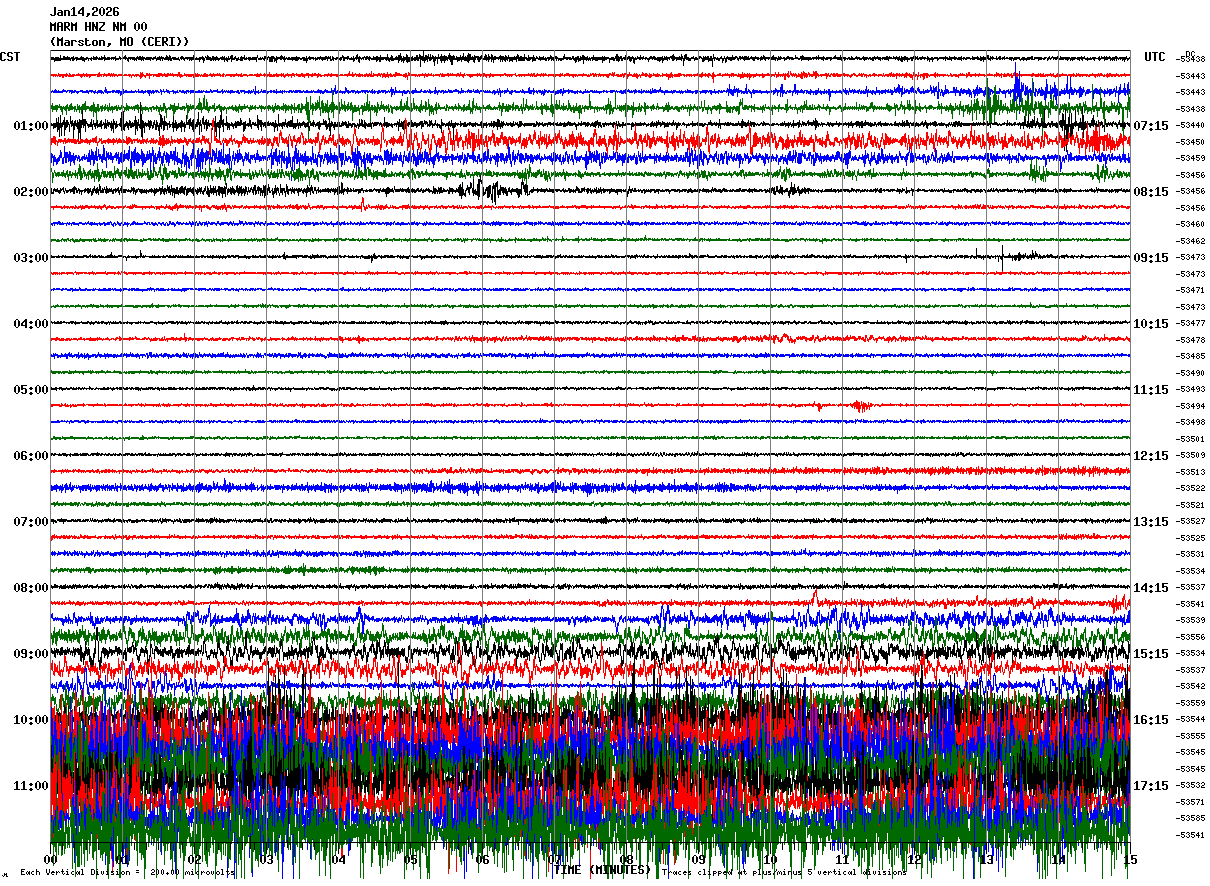Click the 07:15 UTC time label

(1151, 125)
